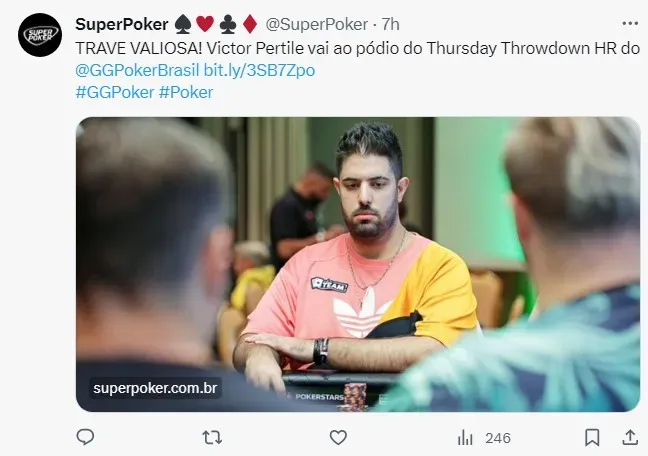This screenshot has width=648, height=456.
Task: Click the 246 views count
Action: (498, 438)
